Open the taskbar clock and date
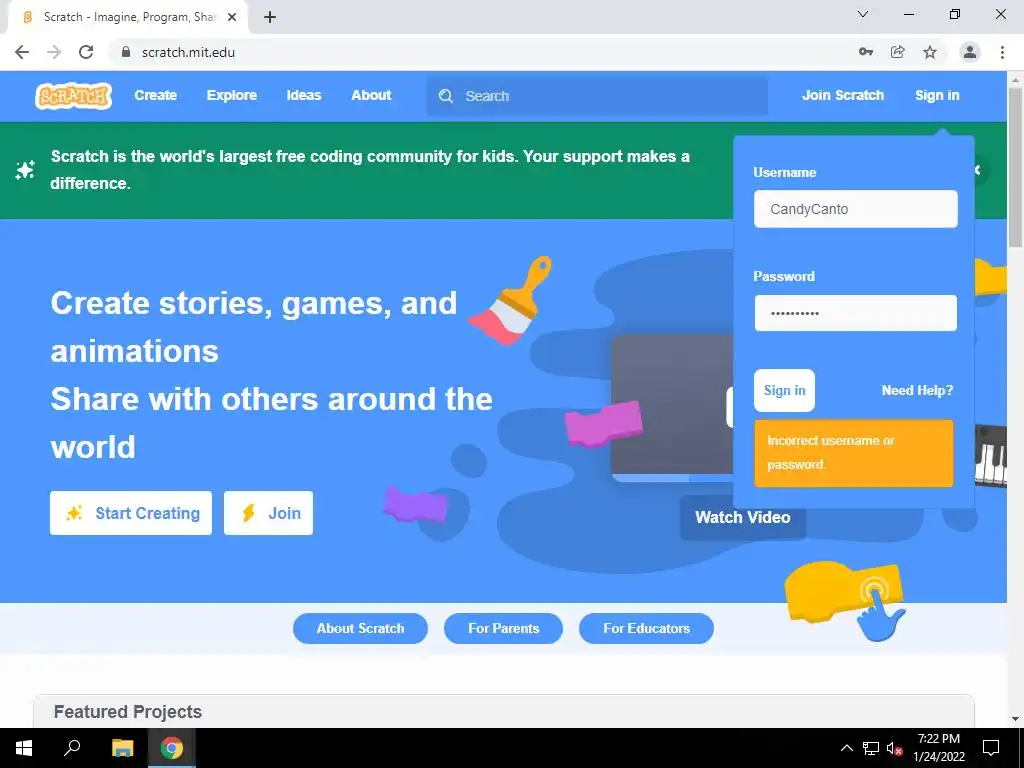 [938, 748]
